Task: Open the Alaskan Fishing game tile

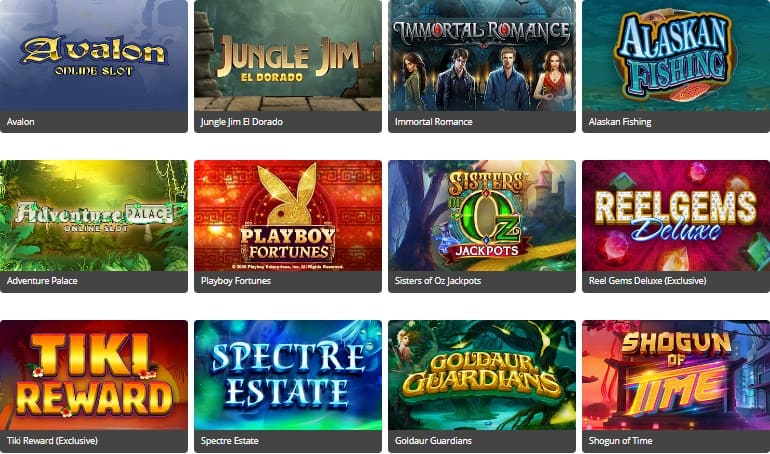Action: pos(676,55)
